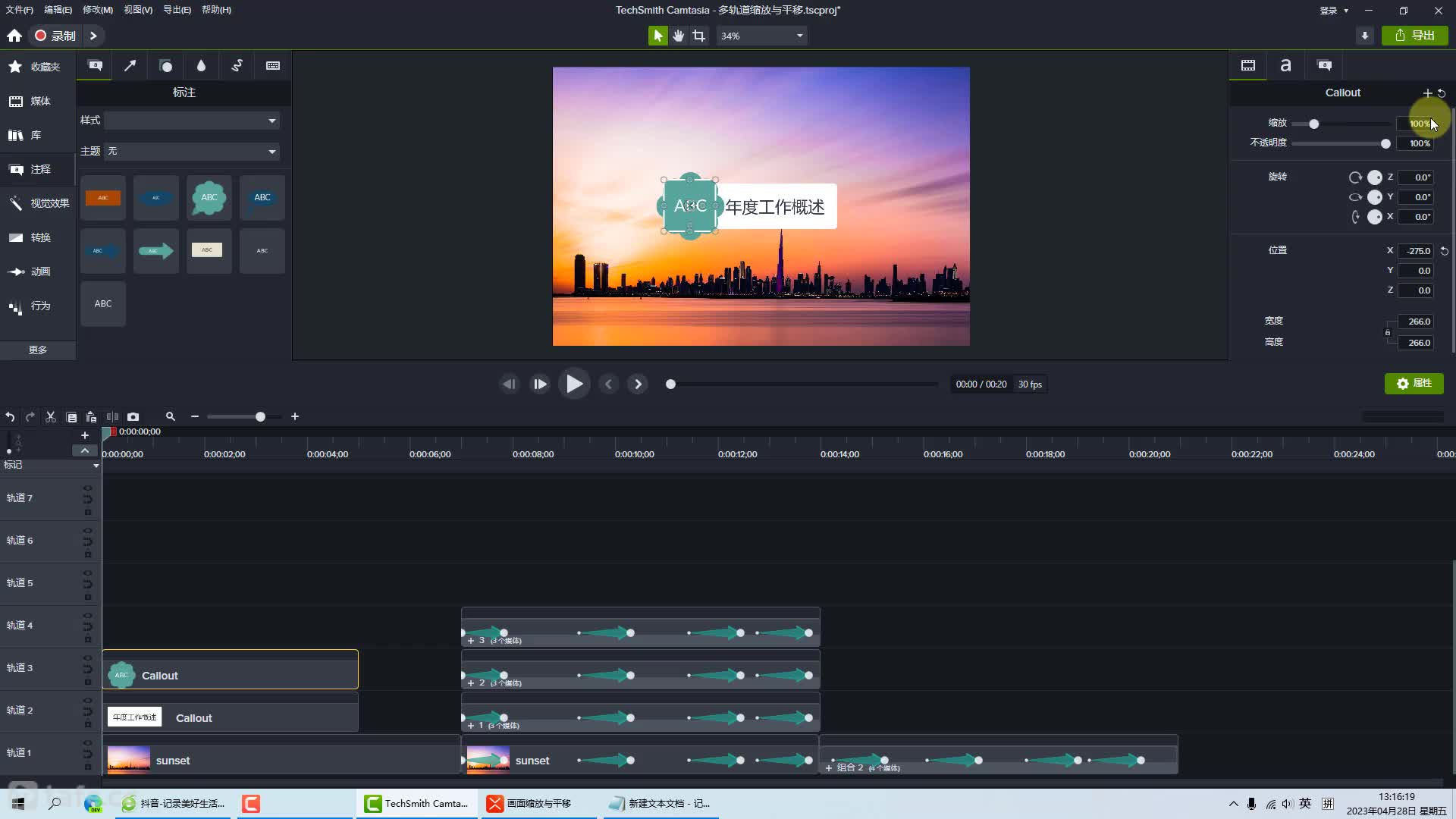Open the Keystroke callouts keyboard tab

tap(273, 66)
